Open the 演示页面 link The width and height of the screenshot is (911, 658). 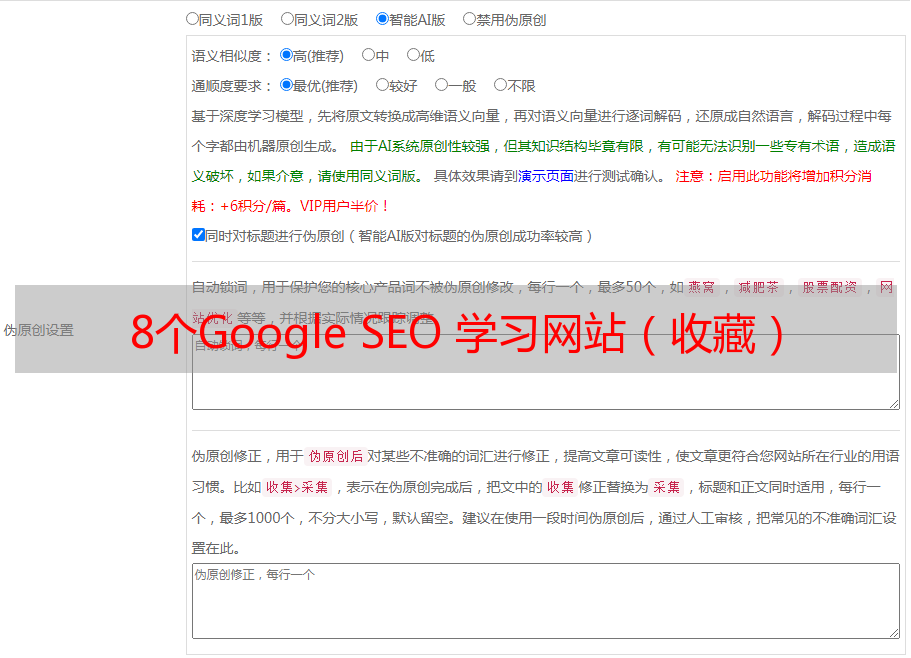[x=545, y=176]
